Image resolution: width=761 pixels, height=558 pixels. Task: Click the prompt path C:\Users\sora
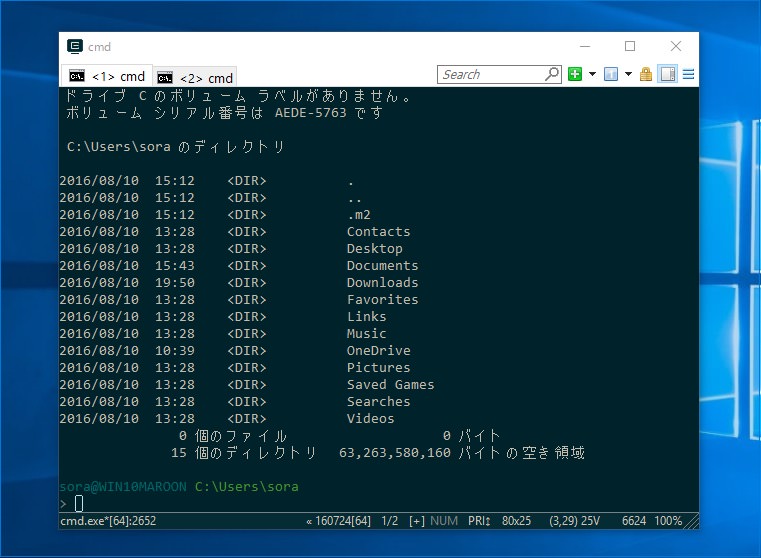click(247, 487)
